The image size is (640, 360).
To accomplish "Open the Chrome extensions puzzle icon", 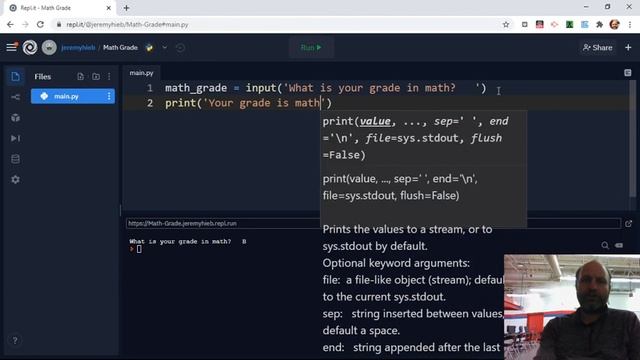I will [599, 24].
